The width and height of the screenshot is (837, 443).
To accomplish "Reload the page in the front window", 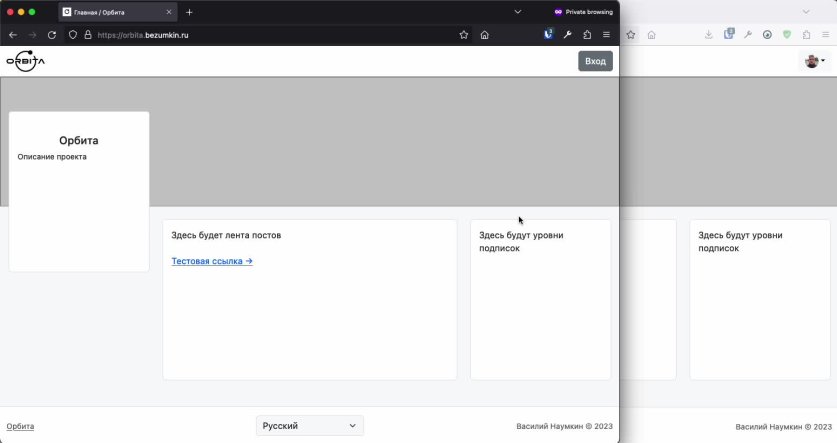I will (x=52, y=35).
